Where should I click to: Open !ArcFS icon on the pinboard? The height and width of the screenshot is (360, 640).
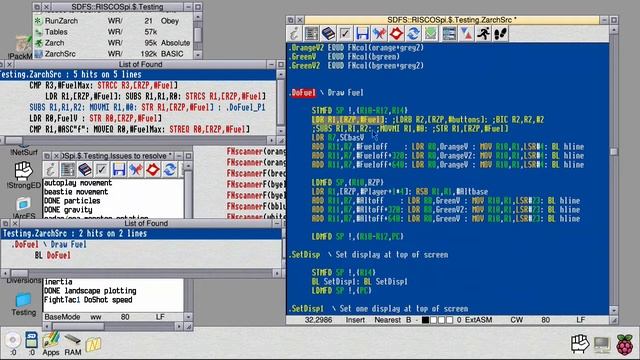[23, 207]
